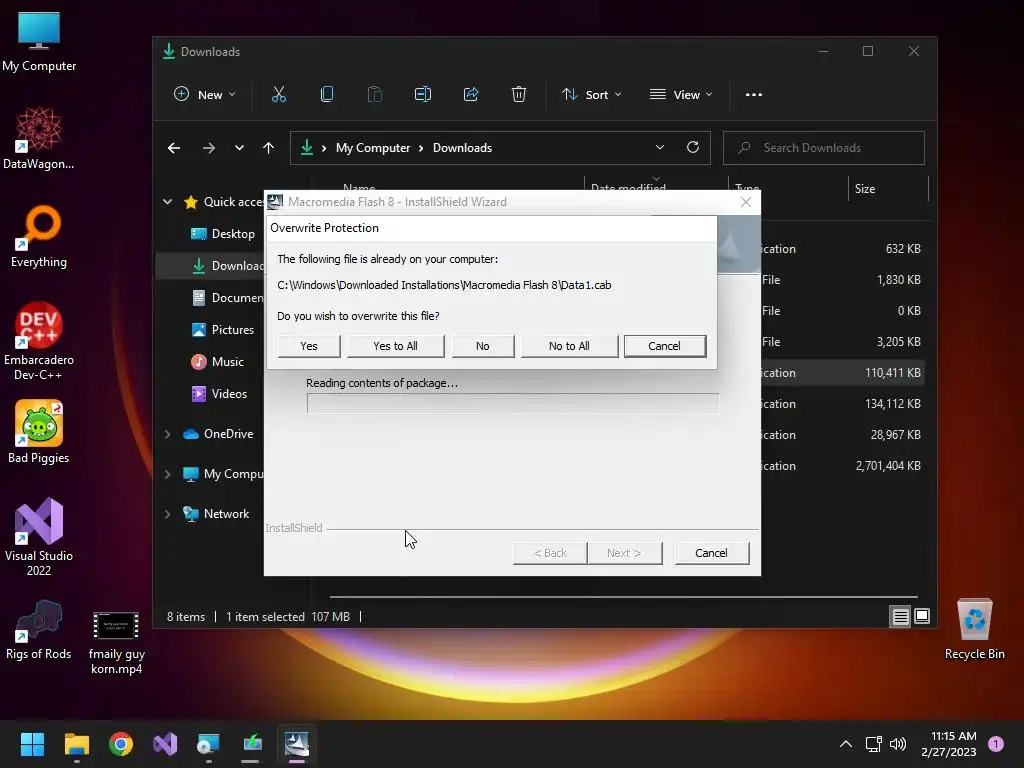Viewport: 1024px width, 768px height.
Task: Select No to All in overwrite prompt
Action: click(569, 346)
